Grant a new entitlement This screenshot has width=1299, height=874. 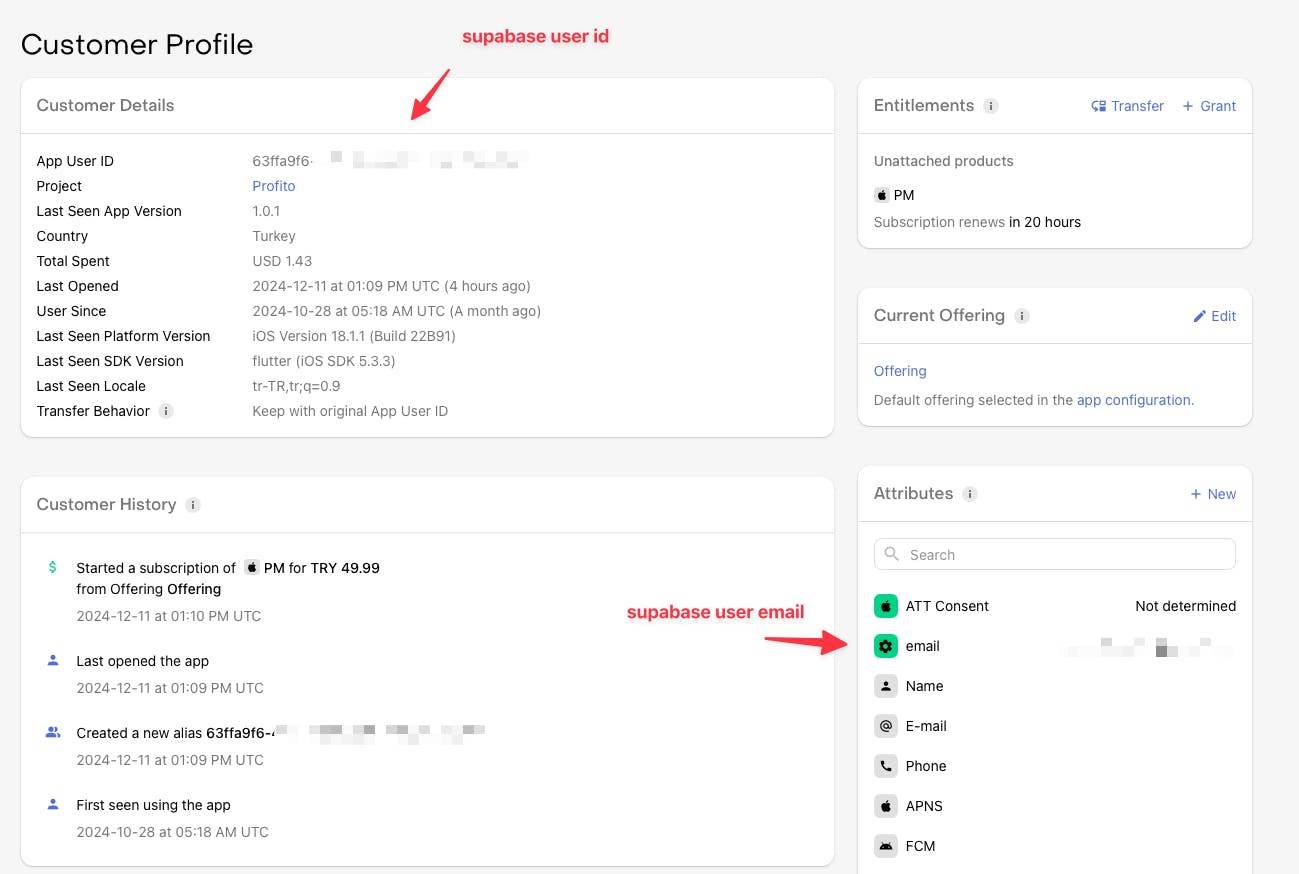point(1209,106)
